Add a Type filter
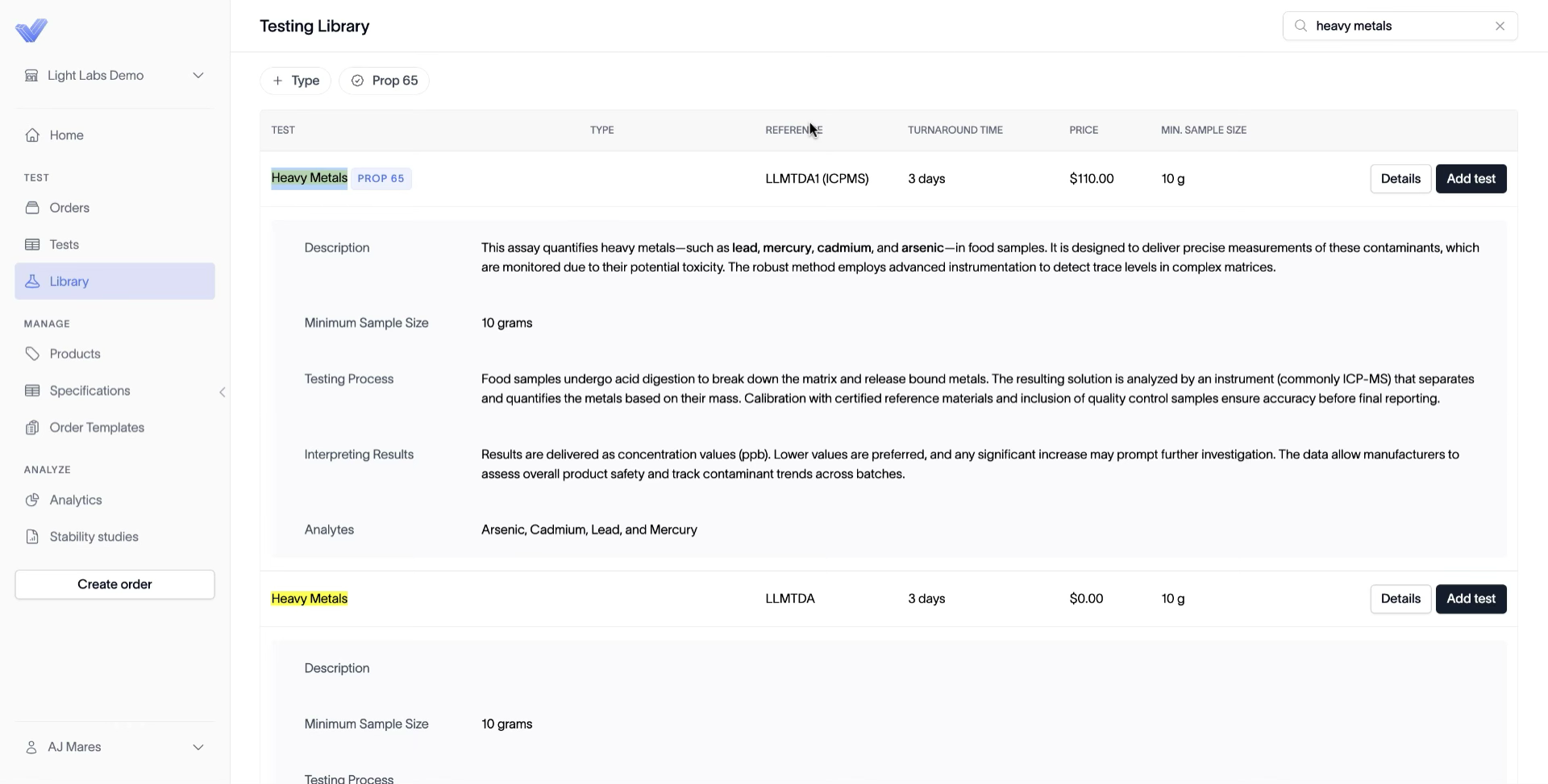Screen dimensions: 1548x784 coord(296,81)
